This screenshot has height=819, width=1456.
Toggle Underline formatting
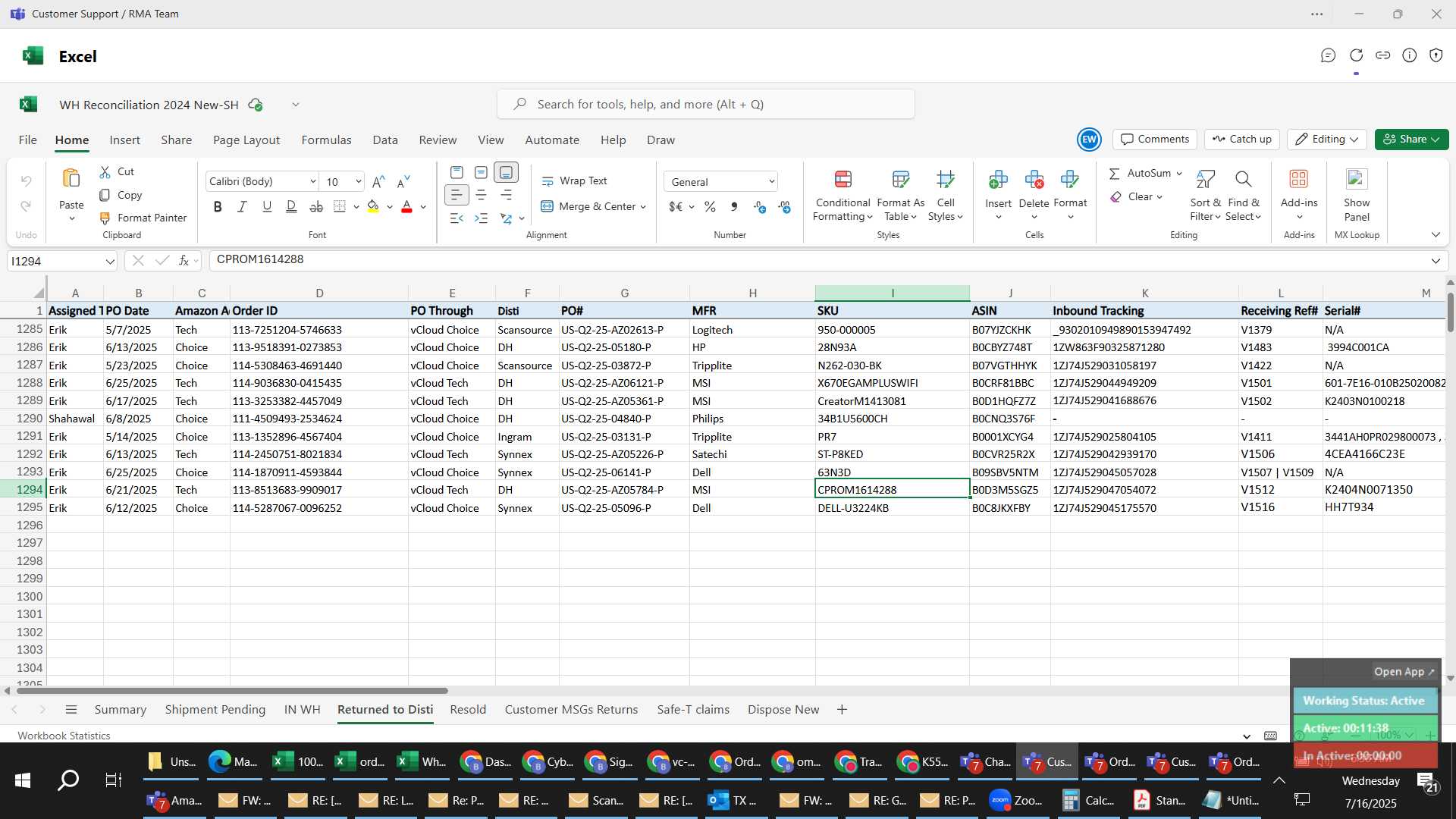tap(266, 206)
